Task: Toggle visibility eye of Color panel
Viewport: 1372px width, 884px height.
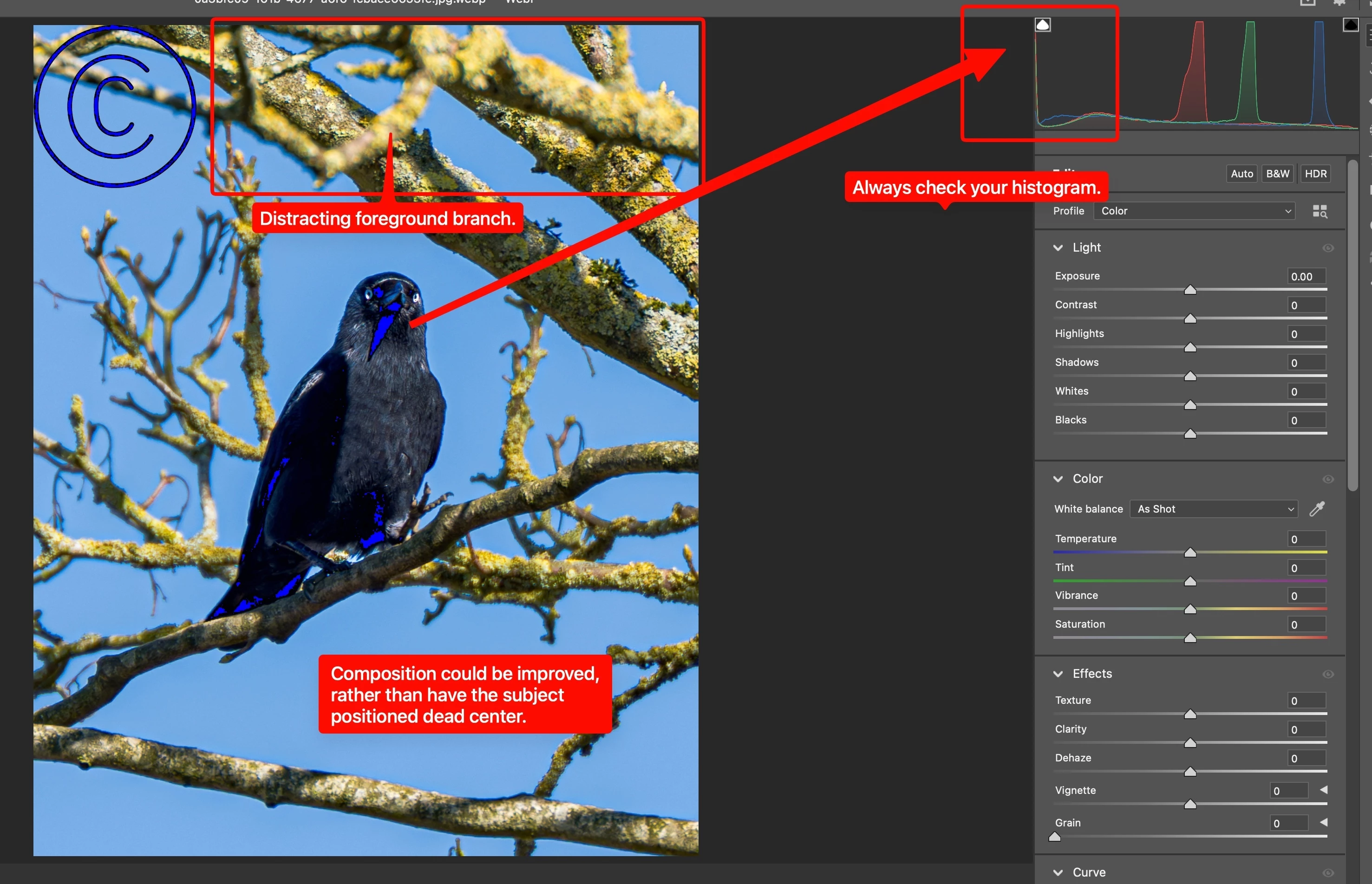Action: pos(1328,479)
